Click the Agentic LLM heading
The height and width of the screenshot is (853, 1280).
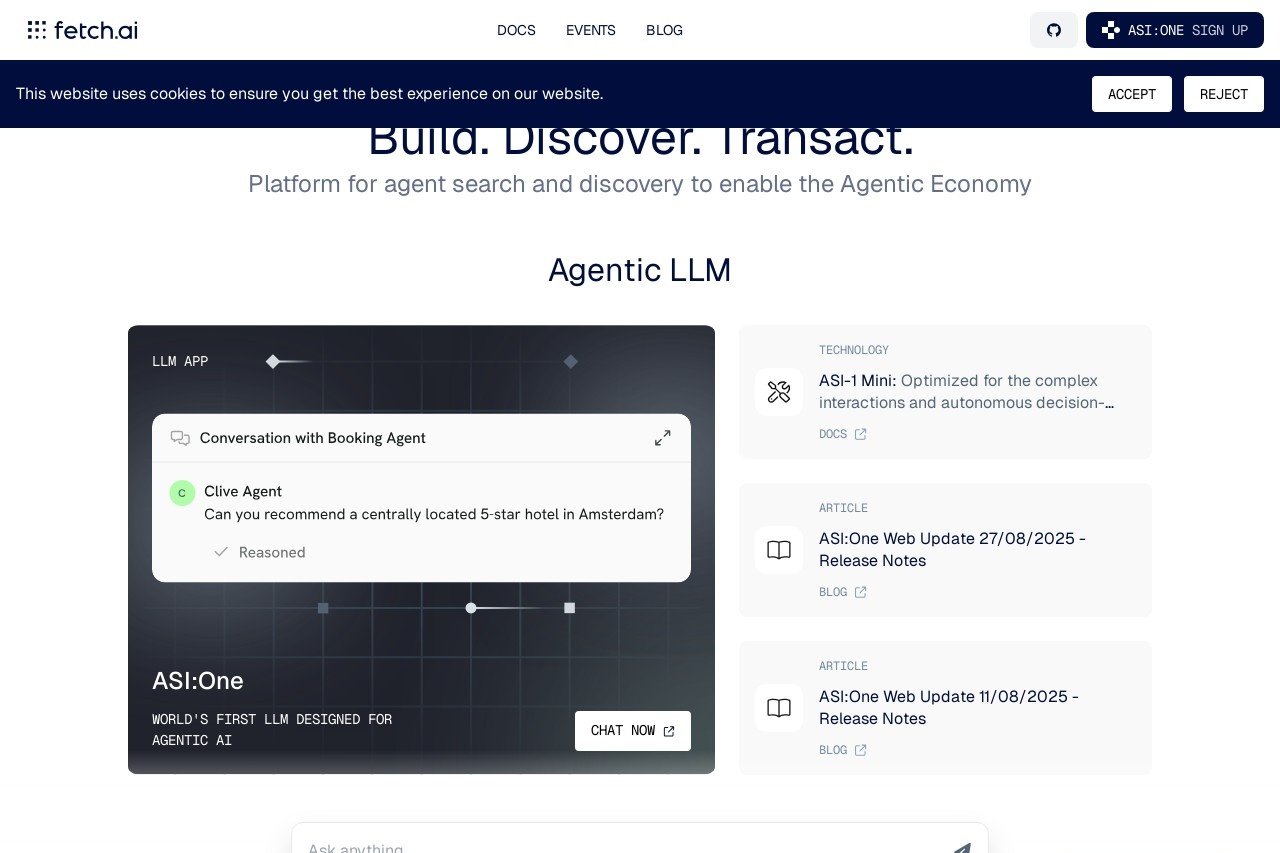pyautogui.click(x=640, y=270)
